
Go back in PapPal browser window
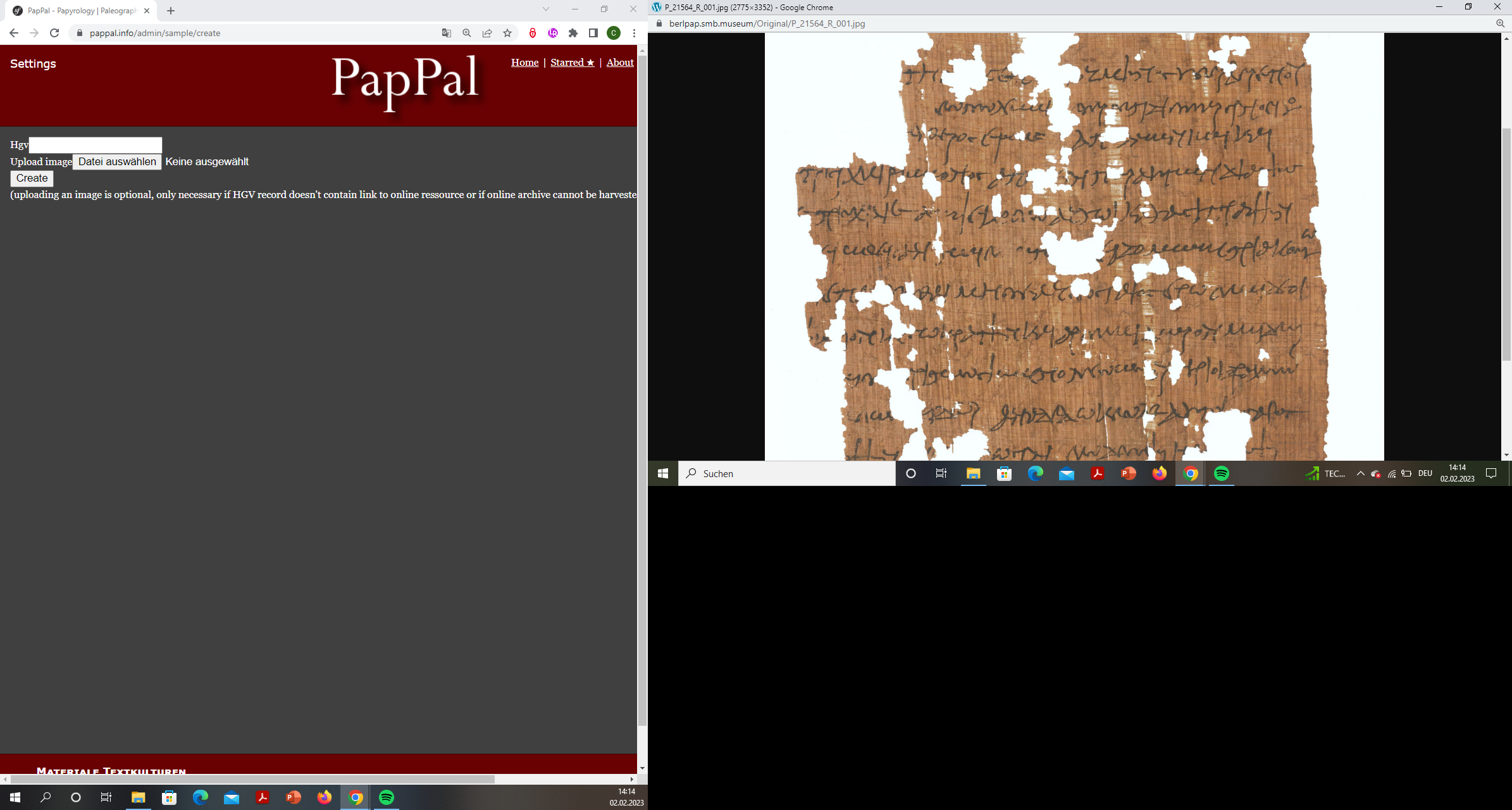tap(14, 33)
